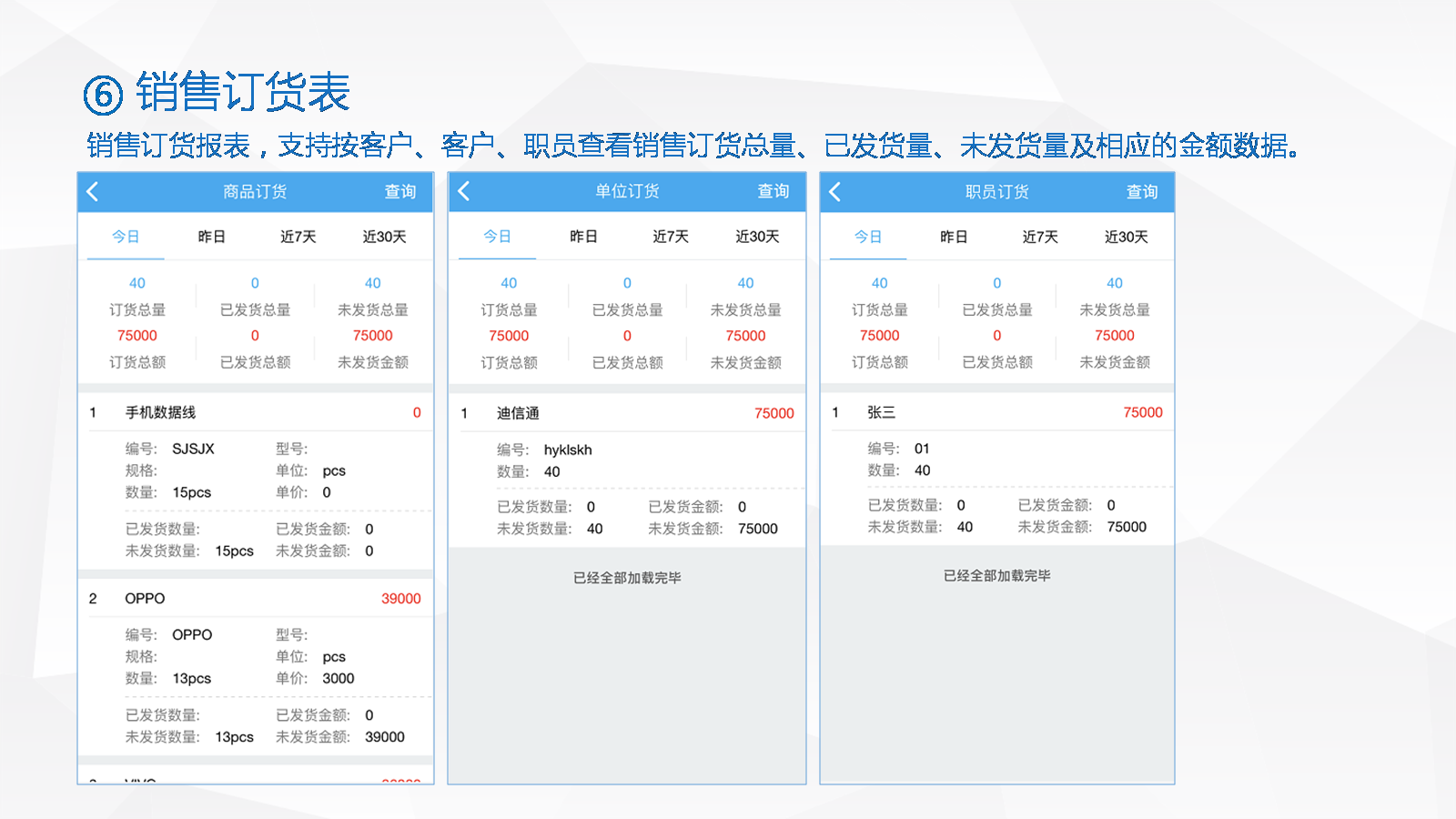Open 近30天 tab in 职员订货 panel
This screenshot has height=819, width=1456.
click(1126, 237)
